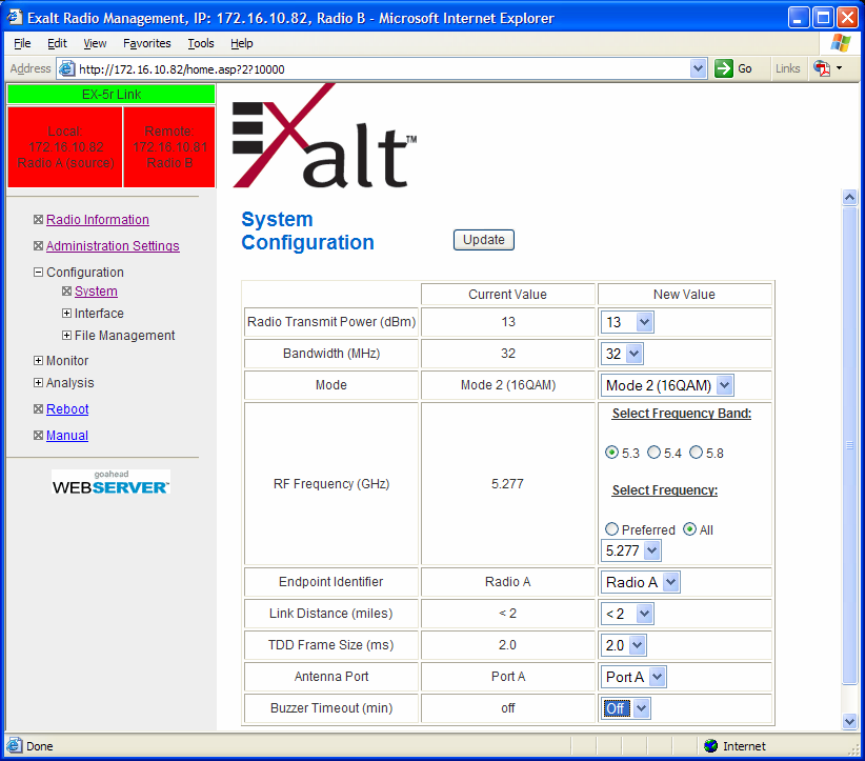Click the Remote radio red status box
Viewport: 865px width, 761px height.
tap(169, 147)
